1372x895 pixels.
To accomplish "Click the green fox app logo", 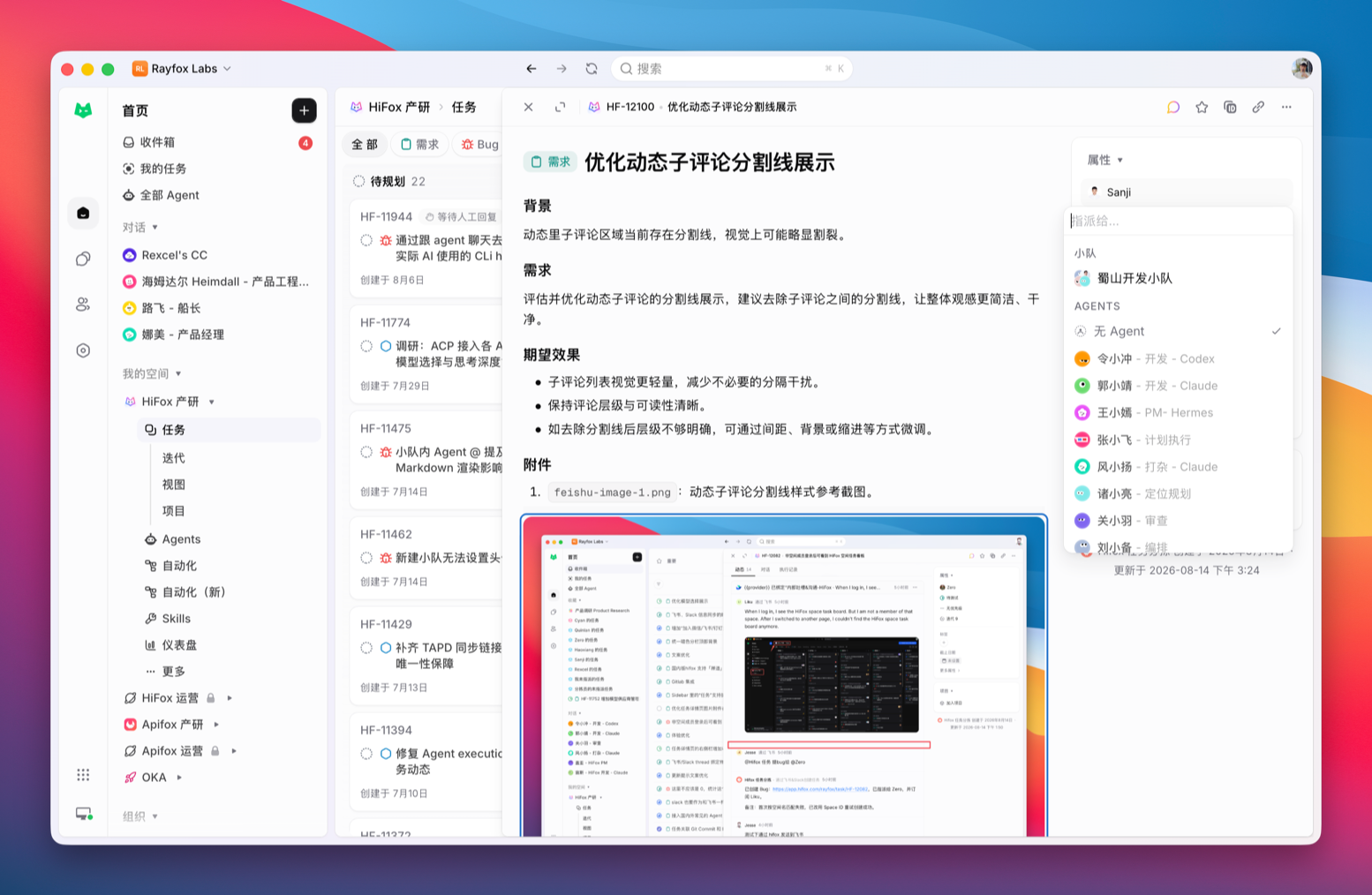I will (x=83, y=110).
